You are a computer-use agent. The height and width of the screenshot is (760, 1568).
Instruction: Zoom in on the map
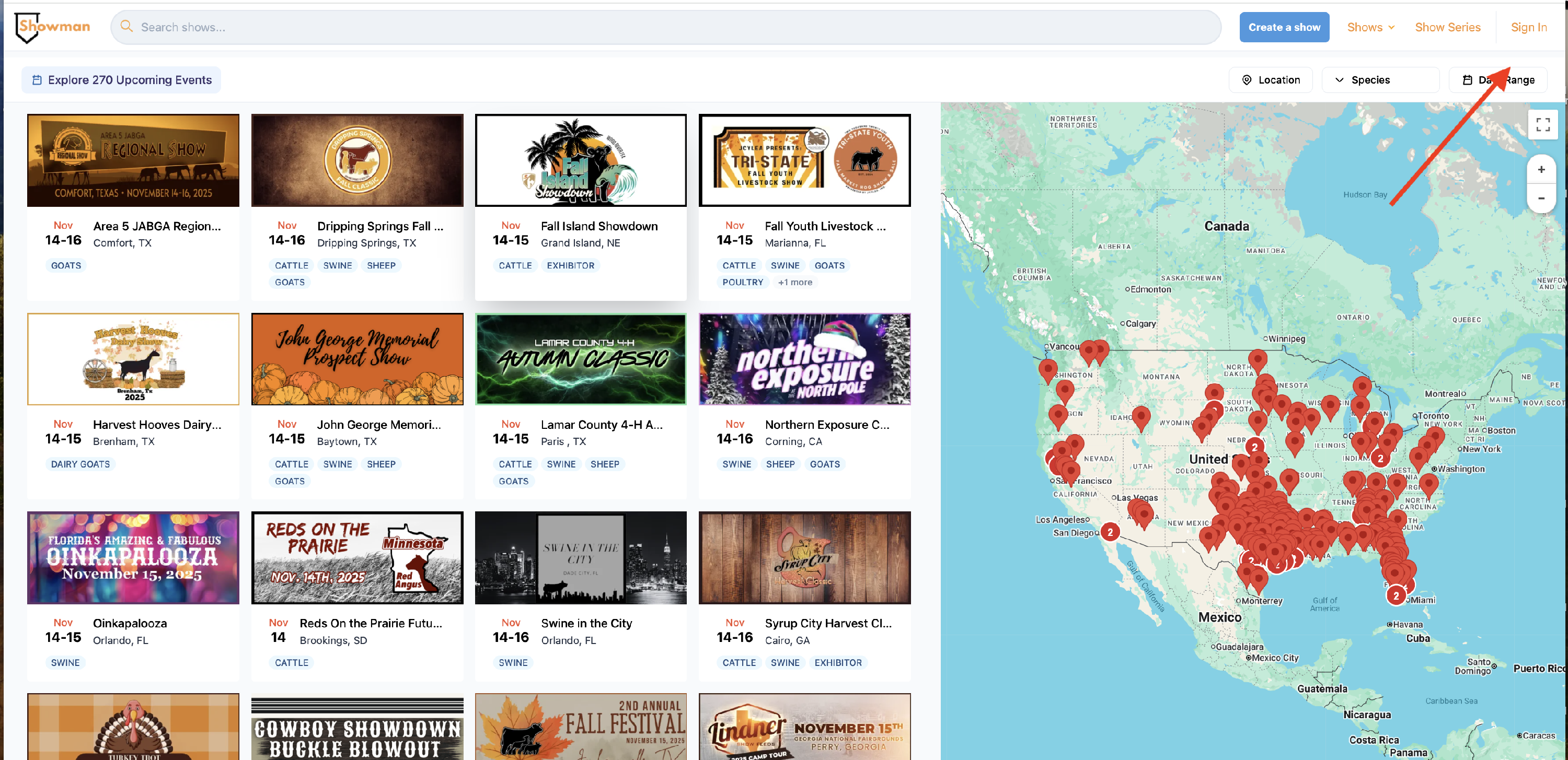point(1541,170)
